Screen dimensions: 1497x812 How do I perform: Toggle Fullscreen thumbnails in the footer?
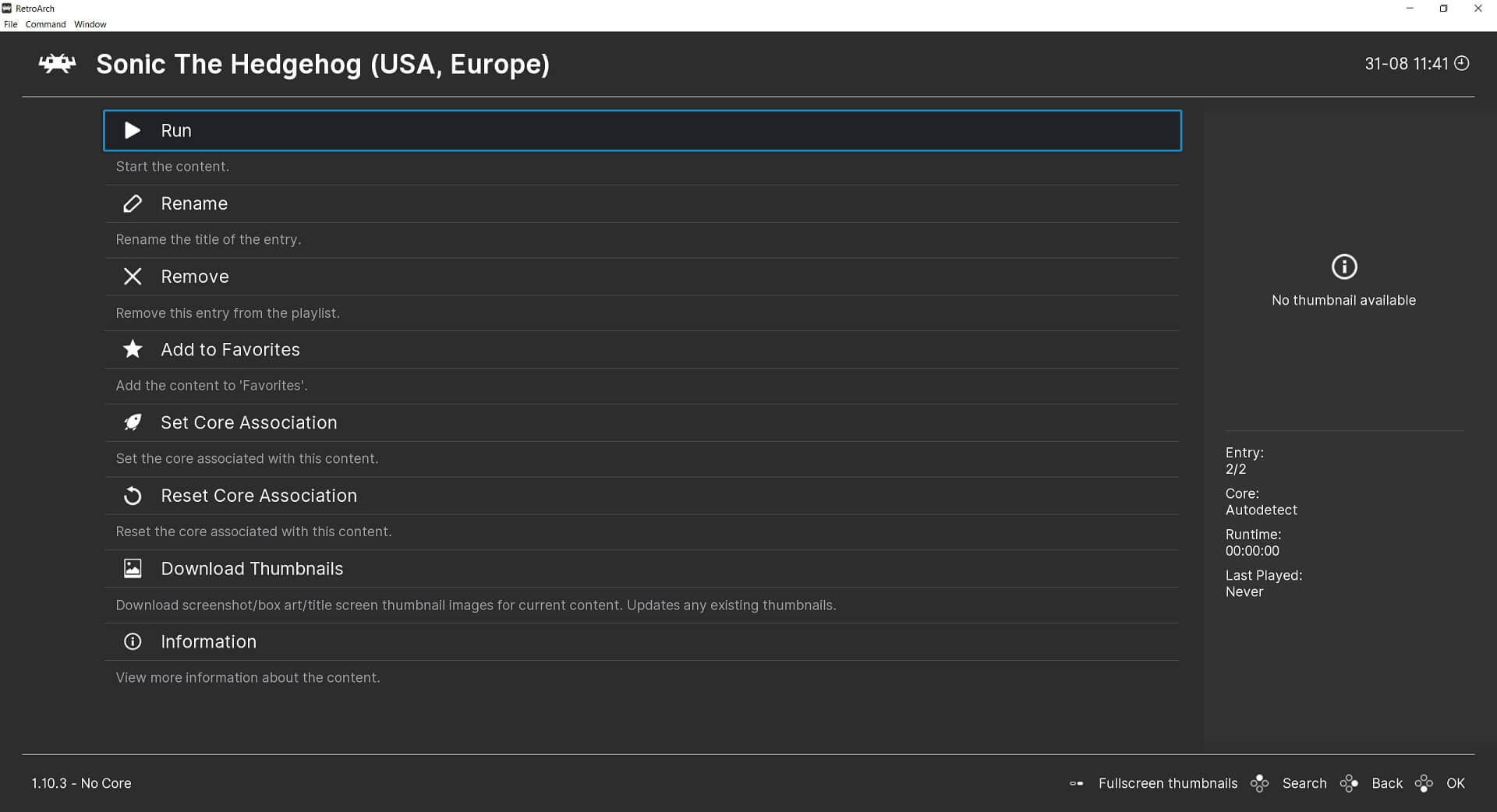point(1167,783)
